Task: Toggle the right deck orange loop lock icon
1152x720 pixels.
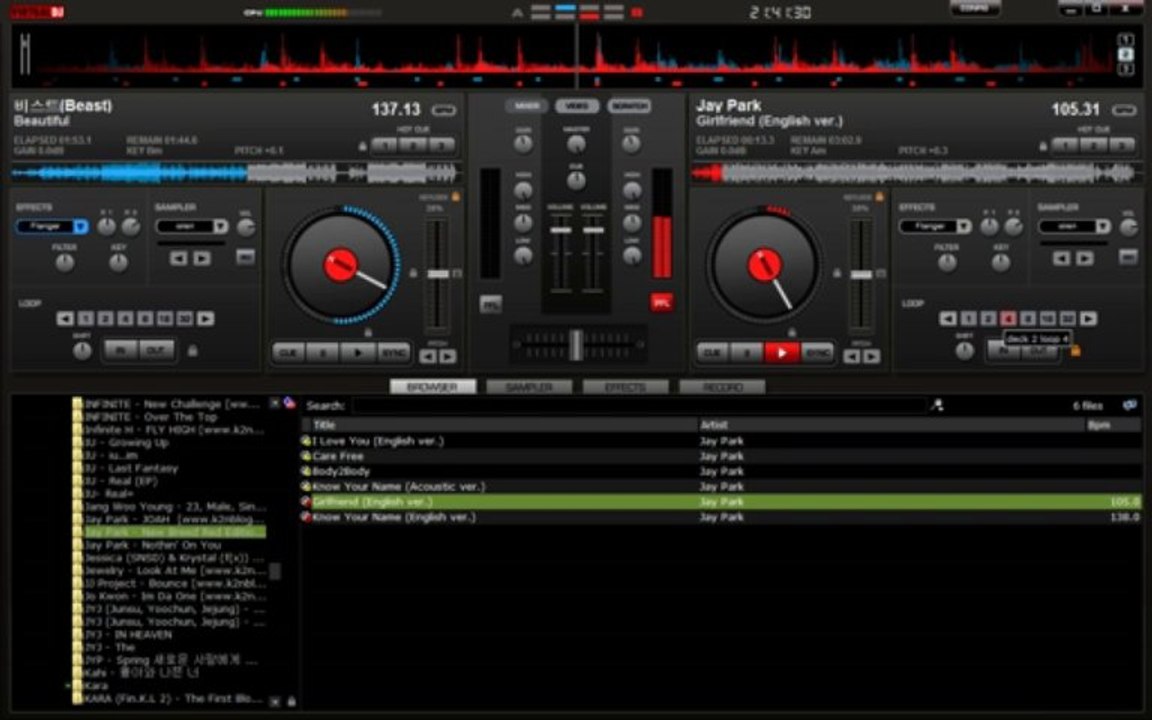Action: point(1076,351)
